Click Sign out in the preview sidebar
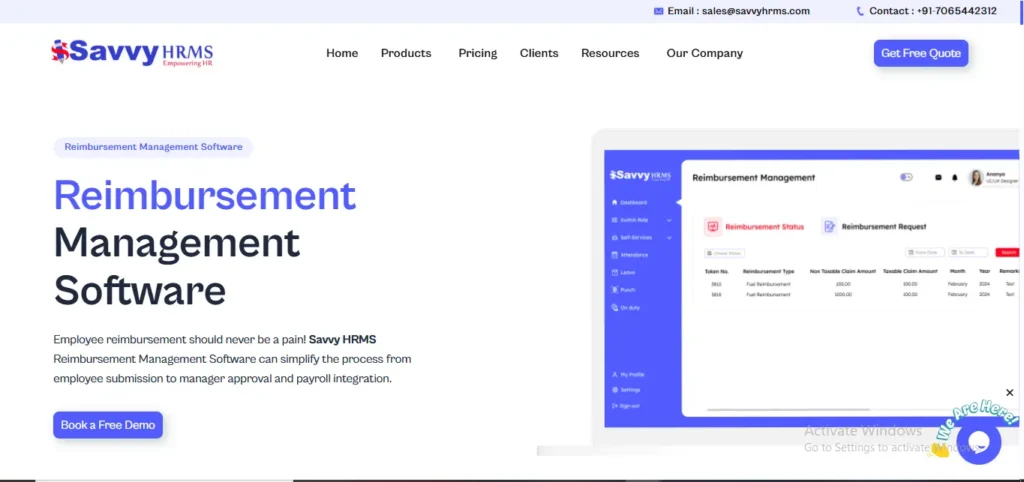Viewport: 1024px width, 482px height. click(625, 406)
